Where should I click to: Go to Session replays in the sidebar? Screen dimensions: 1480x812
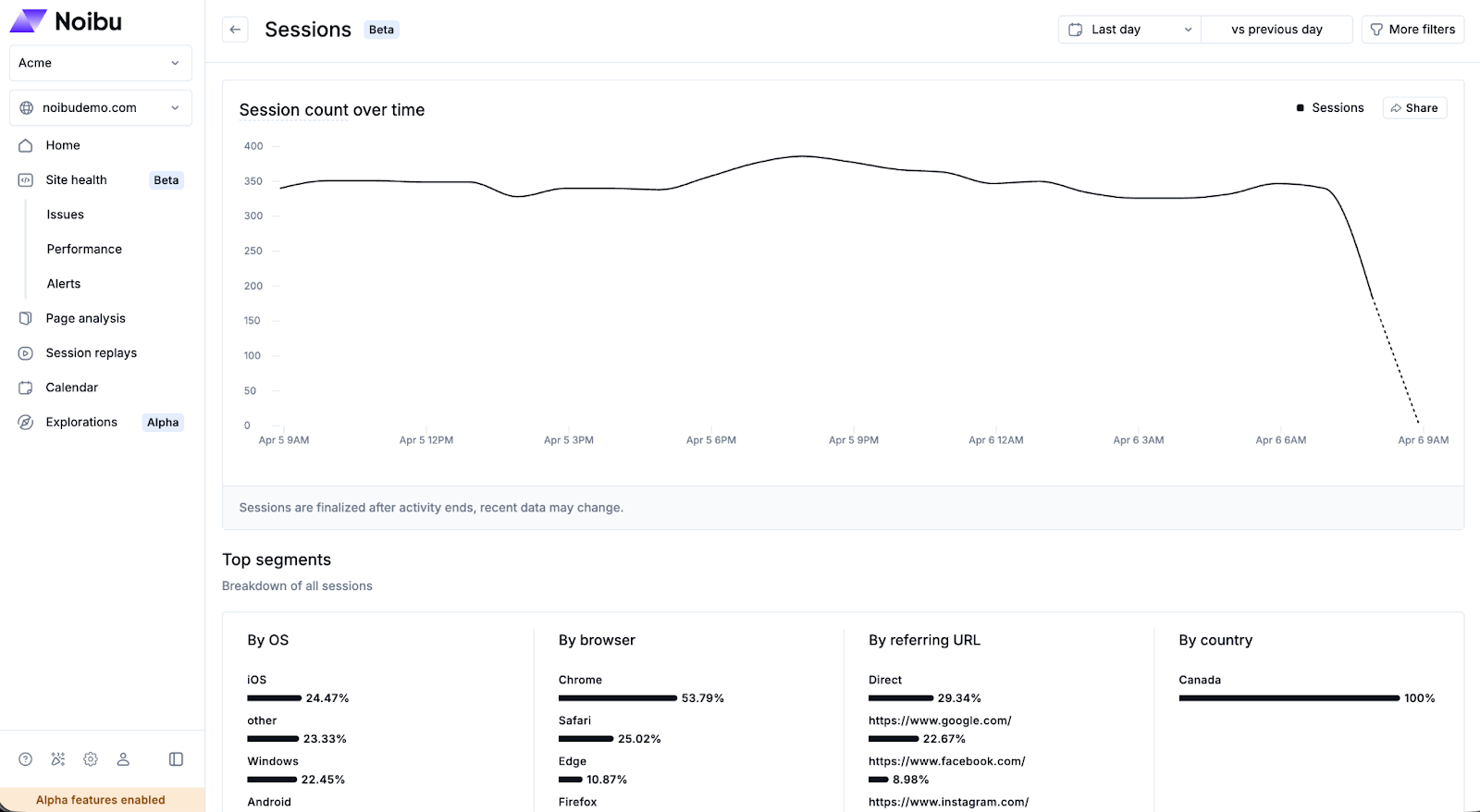91,353
